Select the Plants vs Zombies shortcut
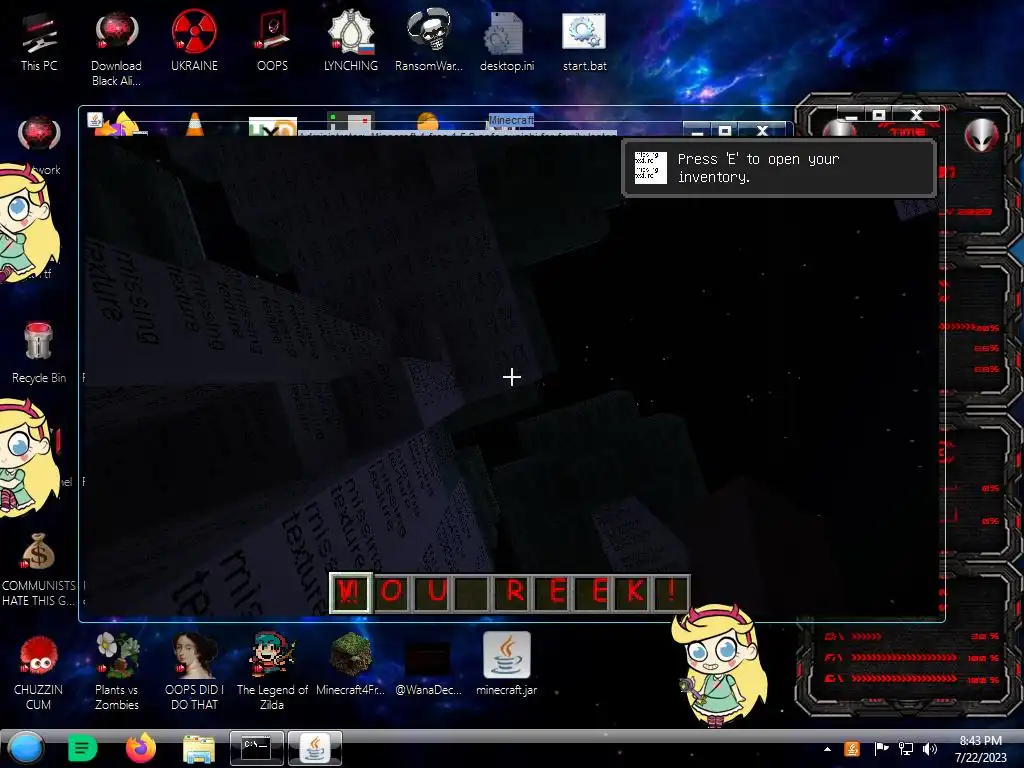The width and height of the screenshot is (1024, 768). (117, 673)
